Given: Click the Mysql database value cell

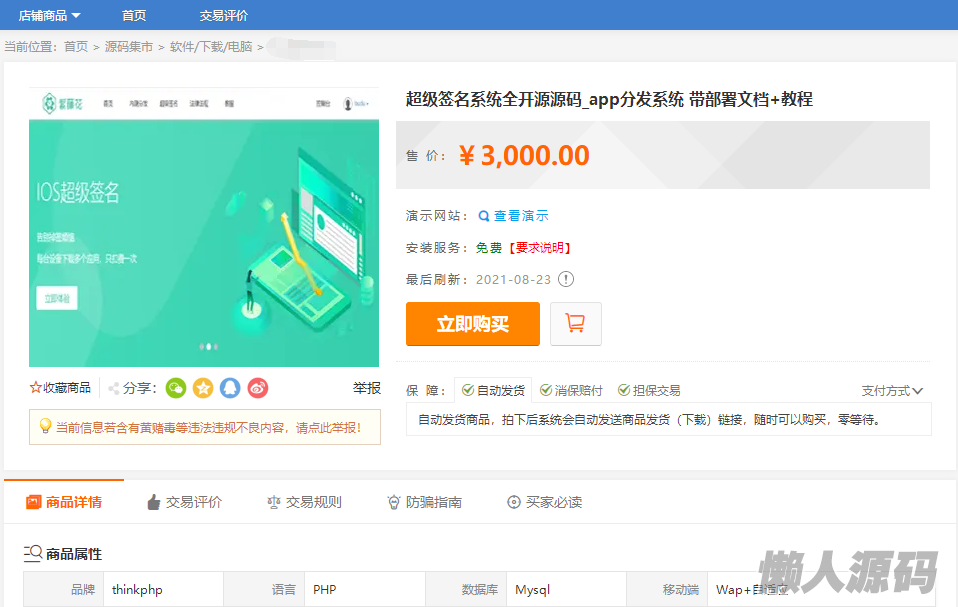Looking at the screenshot, I should (566, 589).
